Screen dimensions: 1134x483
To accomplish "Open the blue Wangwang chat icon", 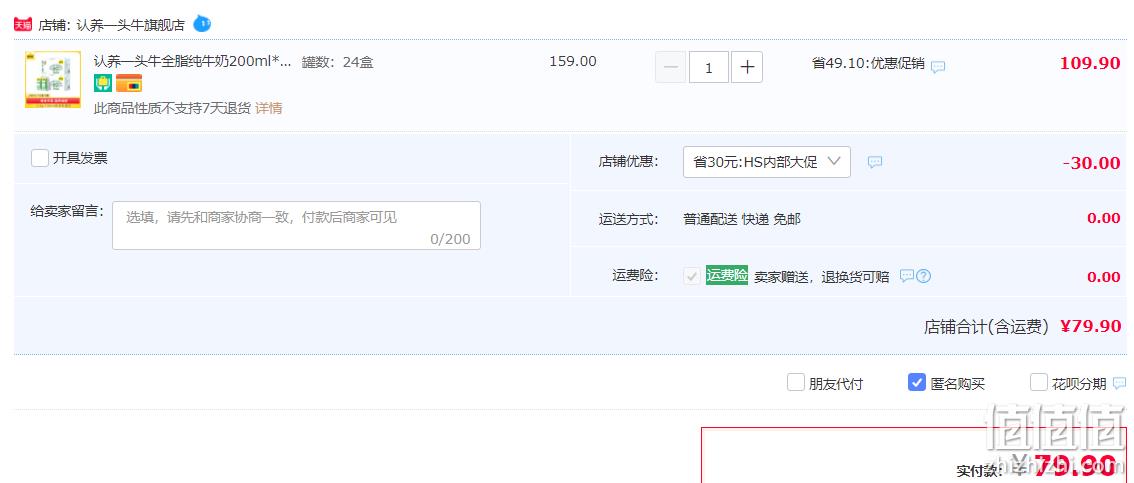I will 202,24.
